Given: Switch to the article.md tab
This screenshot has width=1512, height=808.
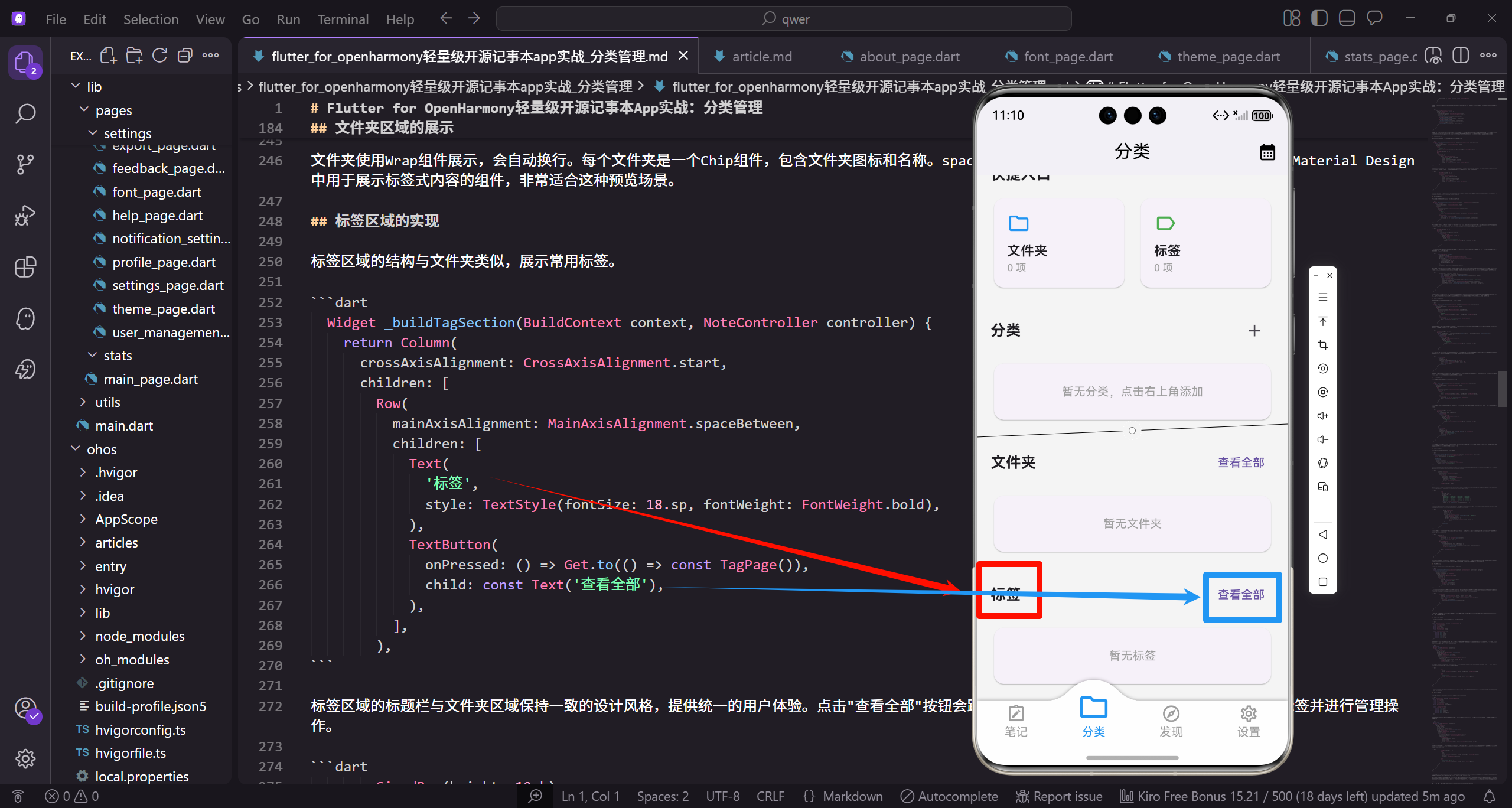Looking at the screenshot, I should (x=762, y=56).
